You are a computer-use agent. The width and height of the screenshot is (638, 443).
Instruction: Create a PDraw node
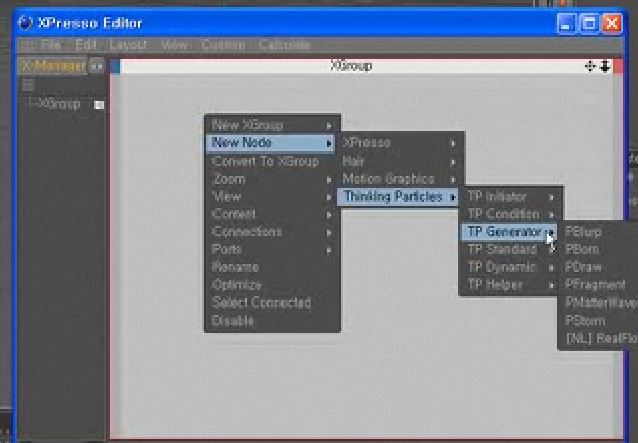tap(598, 267)
